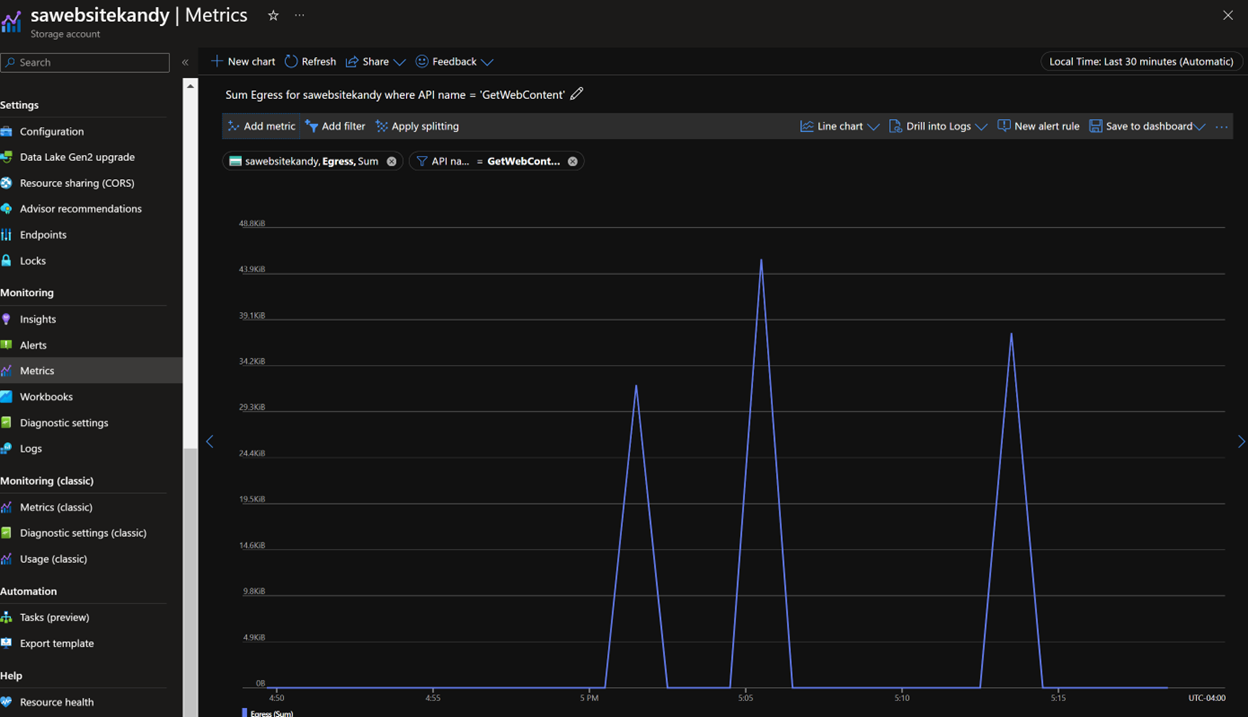Screen dimensions: 1248x717
Task: Click the Apply splitting button label
Action: [425, 126]
